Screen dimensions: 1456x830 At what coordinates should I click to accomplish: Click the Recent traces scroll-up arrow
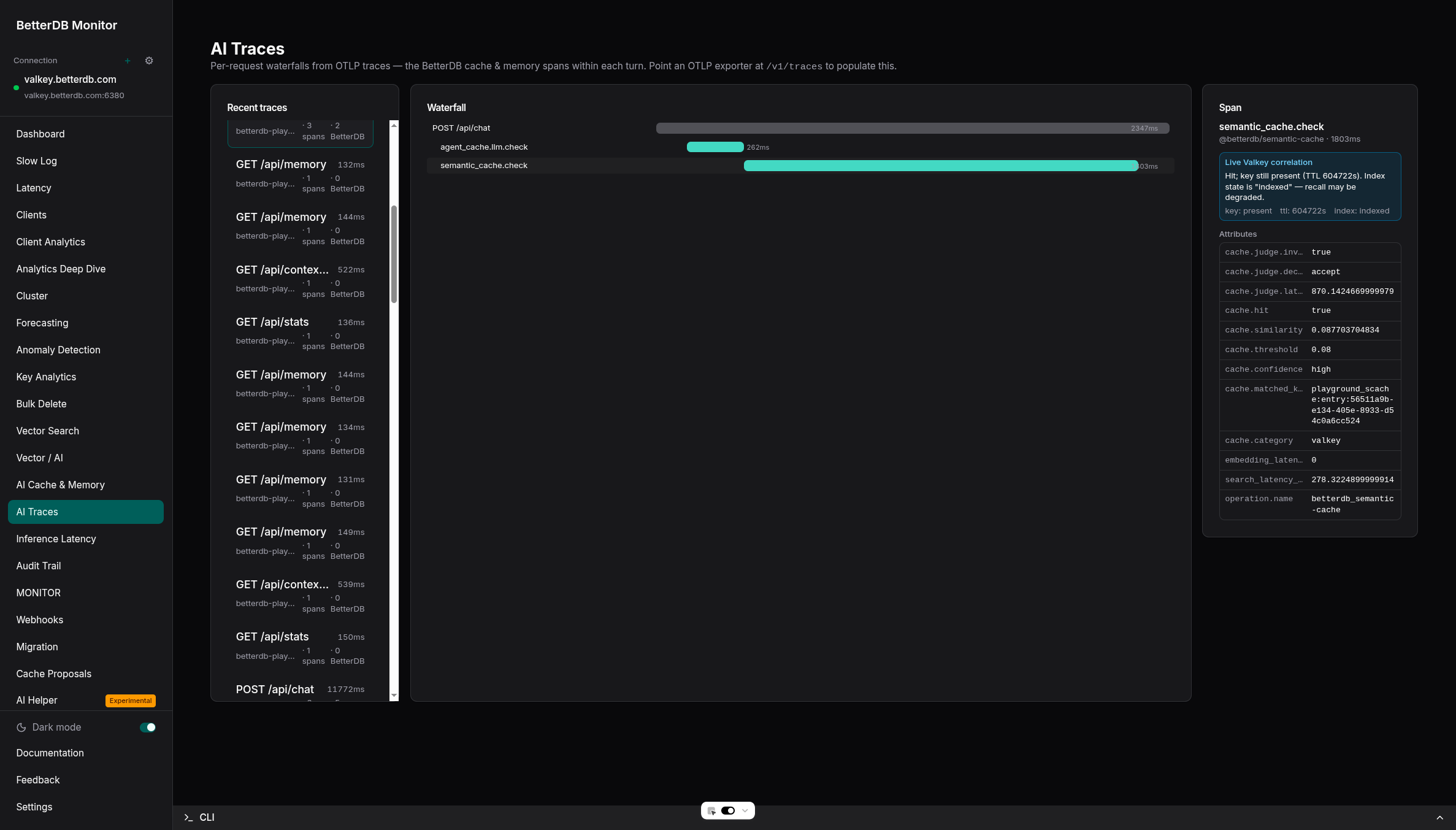pyautogui.click(x=394, y=125)
